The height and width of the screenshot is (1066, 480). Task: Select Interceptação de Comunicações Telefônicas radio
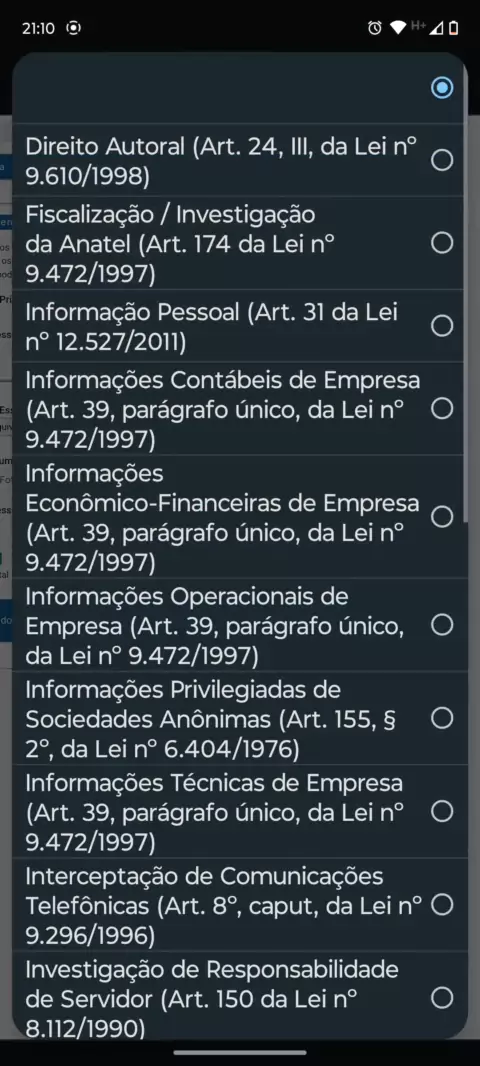(442, 904)
